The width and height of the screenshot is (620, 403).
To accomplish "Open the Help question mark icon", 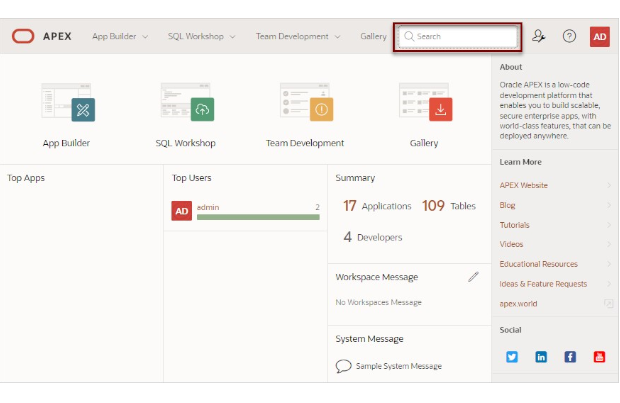I will click(569, 36).
